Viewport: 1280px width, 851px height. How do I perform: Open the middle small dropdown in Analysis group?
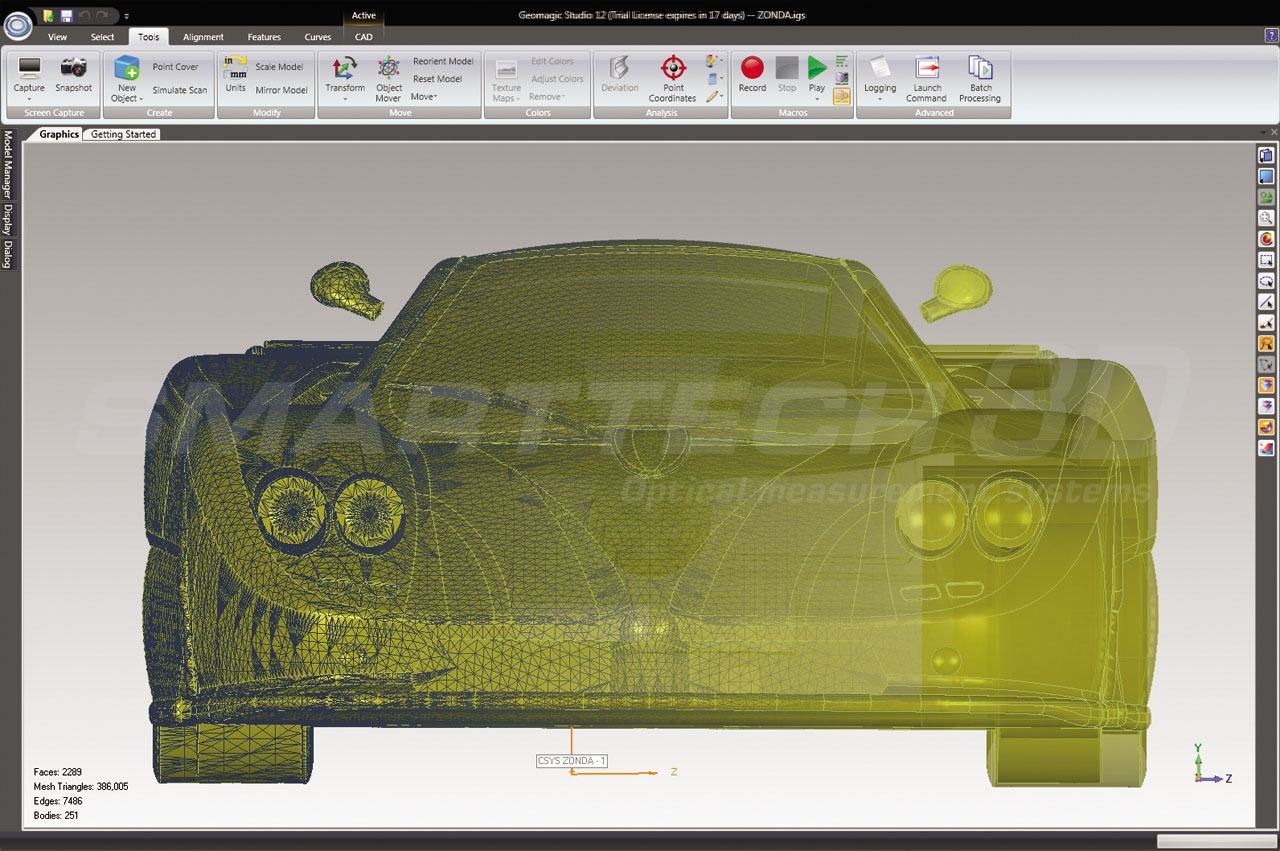[x=715, y=79]
